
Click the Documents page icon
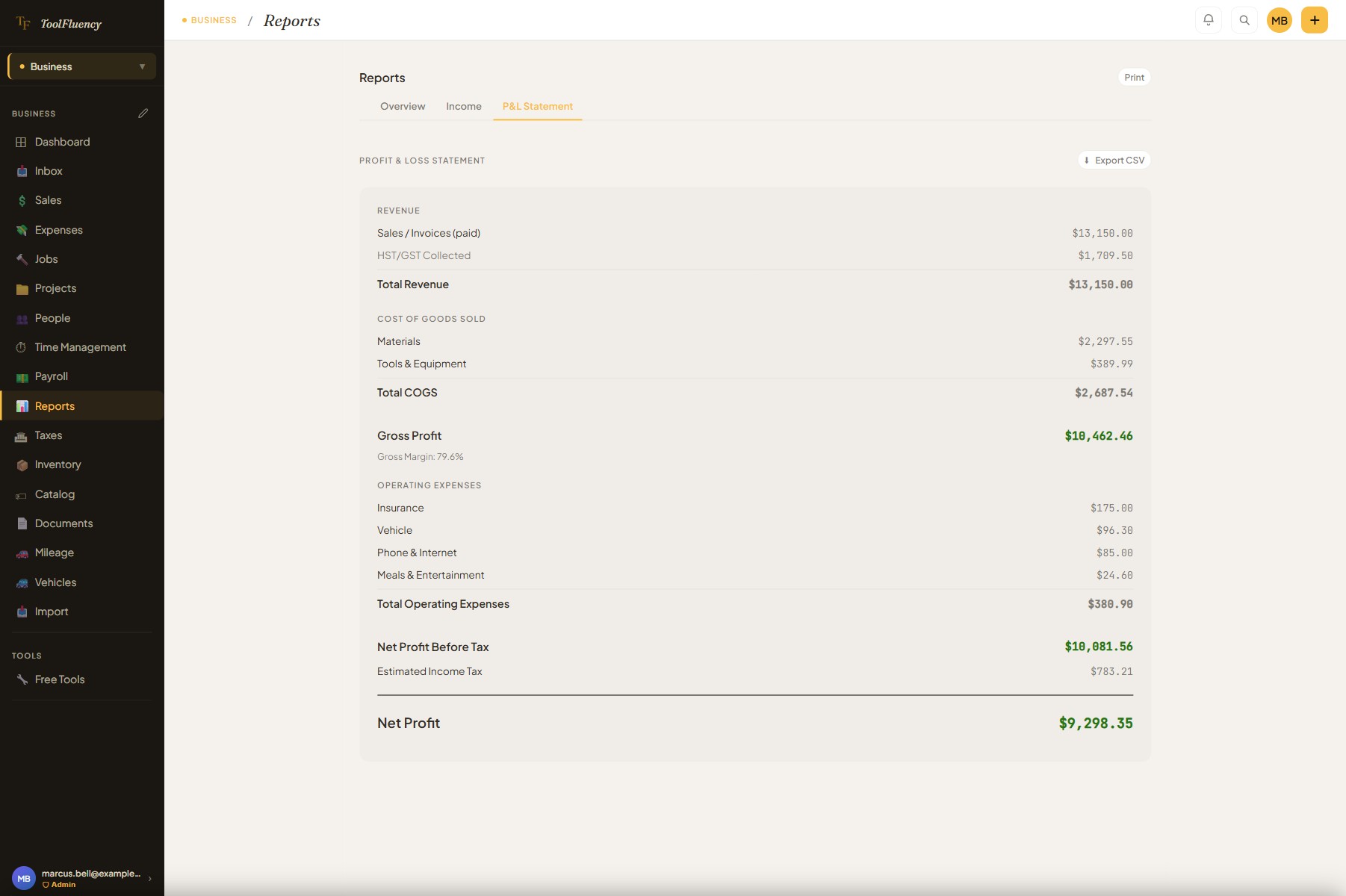tap(22, 523)
